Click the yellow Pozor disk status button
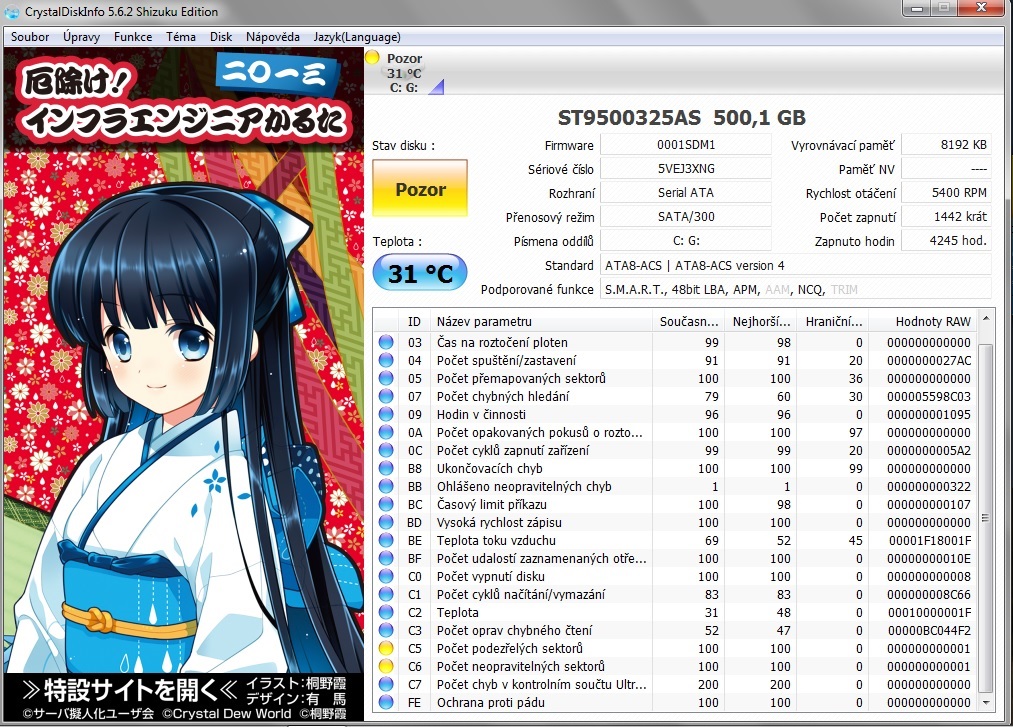This screenshot has height=727, width=1013. coord(420,189)
